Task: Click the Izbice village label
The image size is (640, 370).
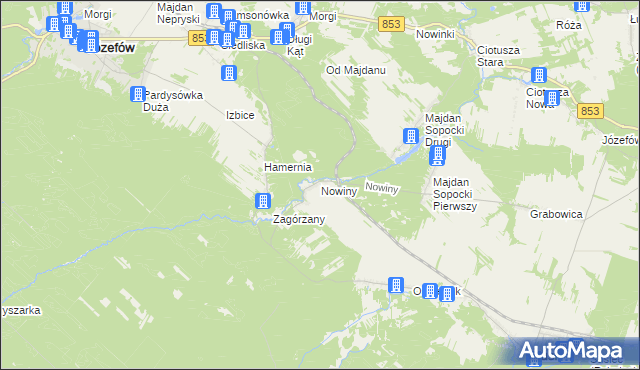Action: tap(240, 115)
